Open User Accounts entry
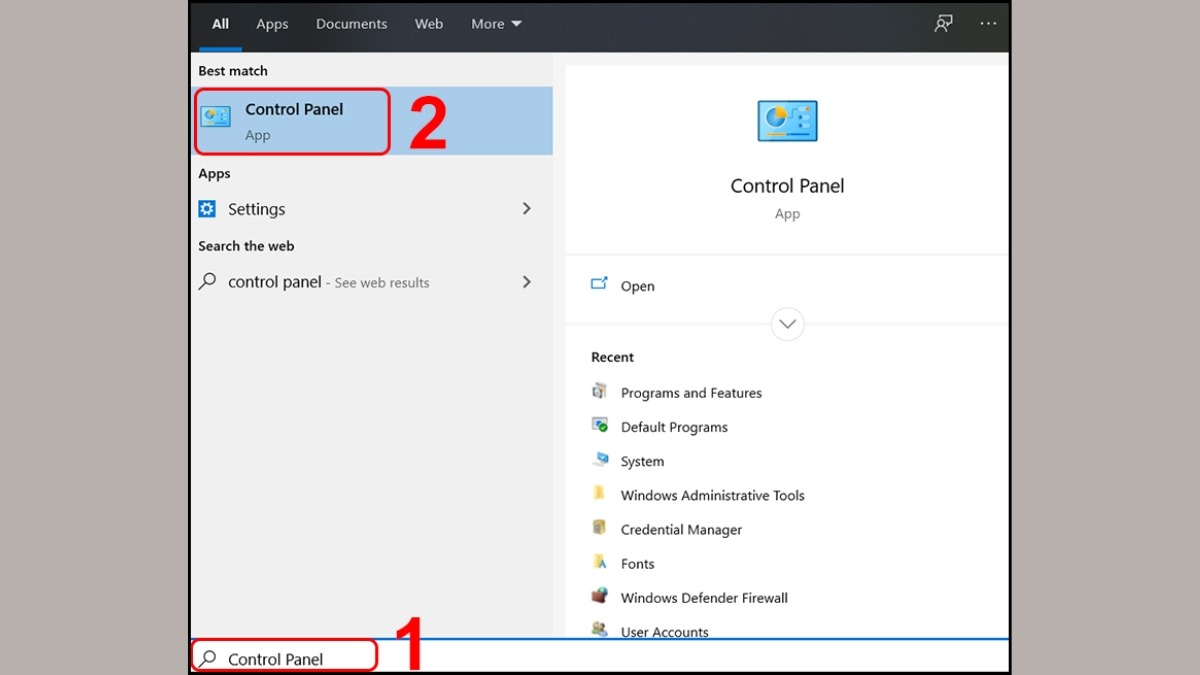Screen dimensions: 1200x675 click(664, 631)
